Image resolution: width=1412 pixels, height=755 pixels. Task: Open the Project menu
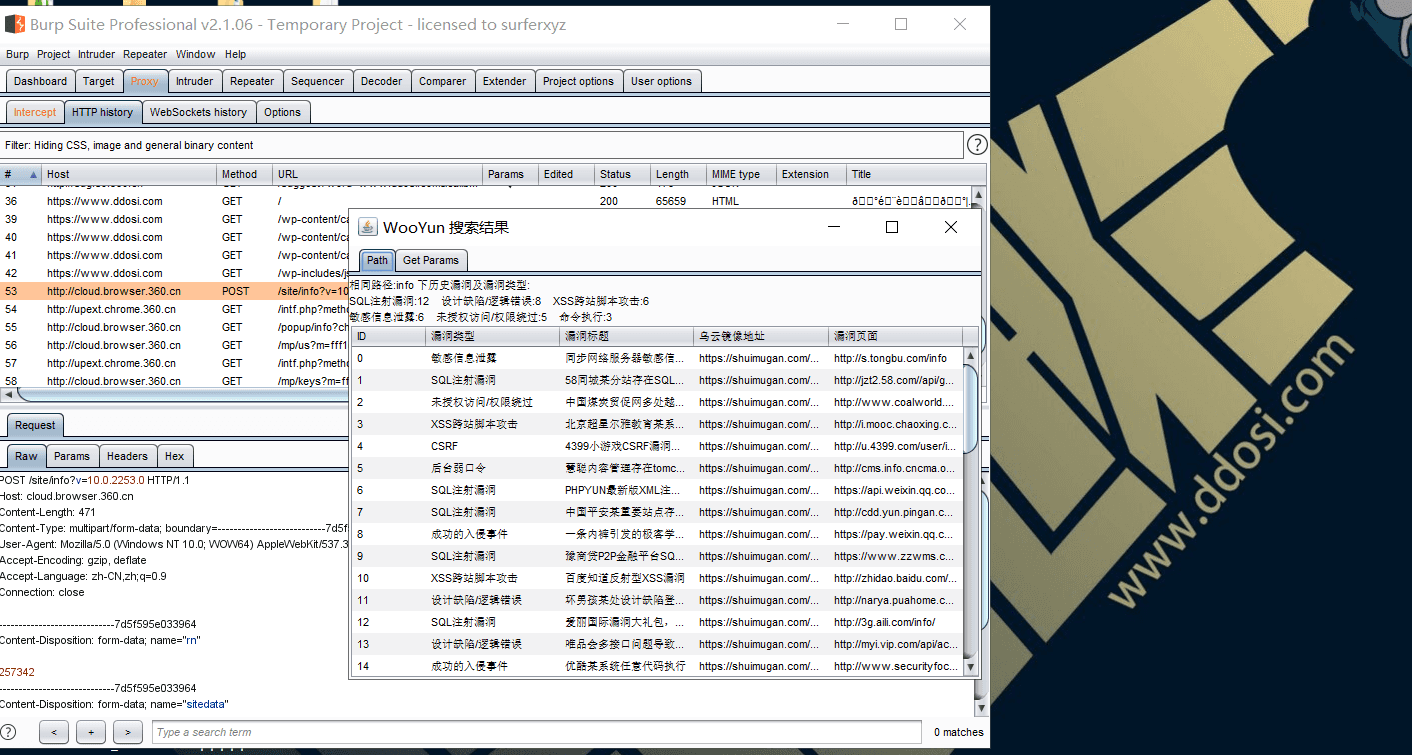tap(54, 54)
